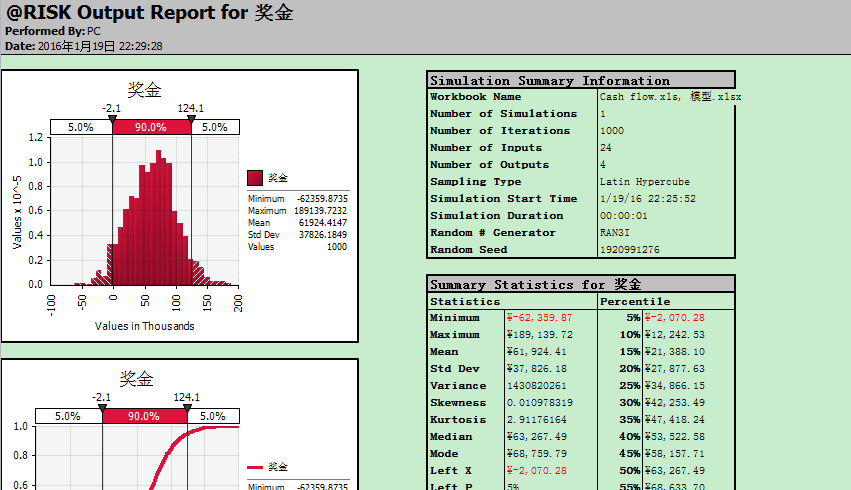
Task: Click Simulation Duration value 00:00:01
Action: click(624, 215)
